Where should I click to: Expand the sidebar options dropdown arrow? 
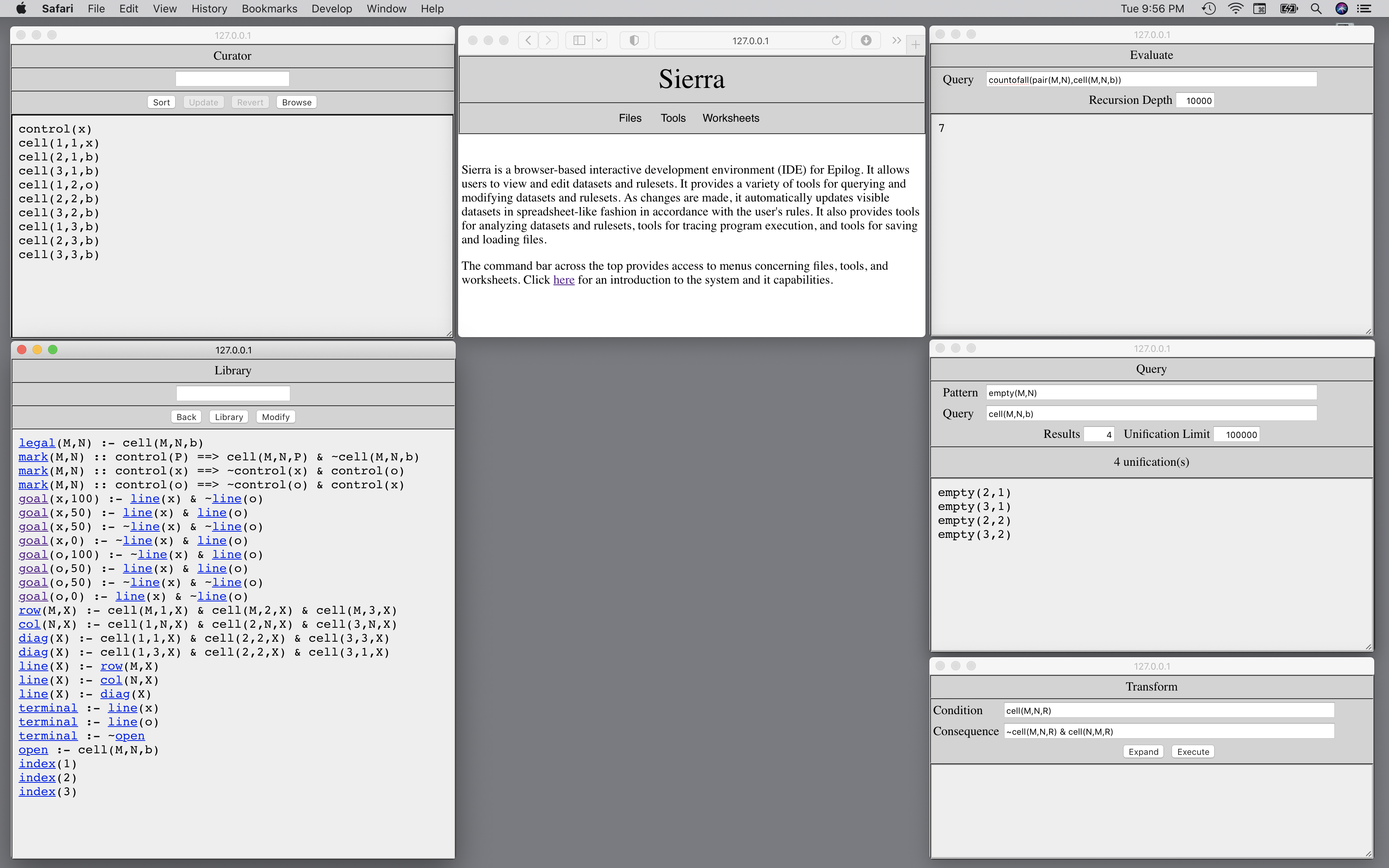coord(599,40)
